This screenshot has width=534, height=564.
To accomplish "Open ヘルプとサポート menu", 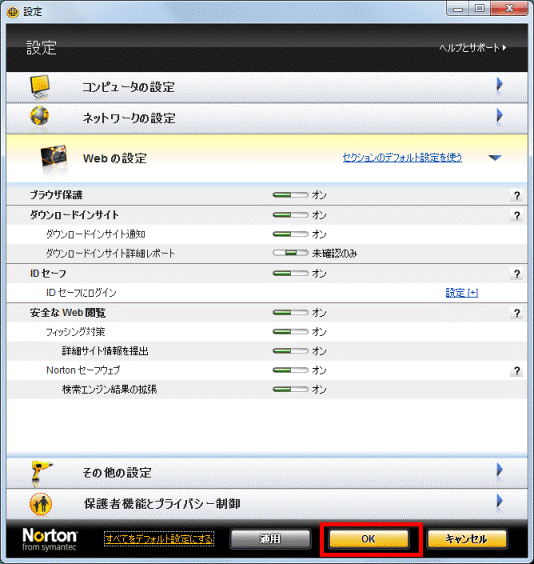I will click(x=473, y=47).
